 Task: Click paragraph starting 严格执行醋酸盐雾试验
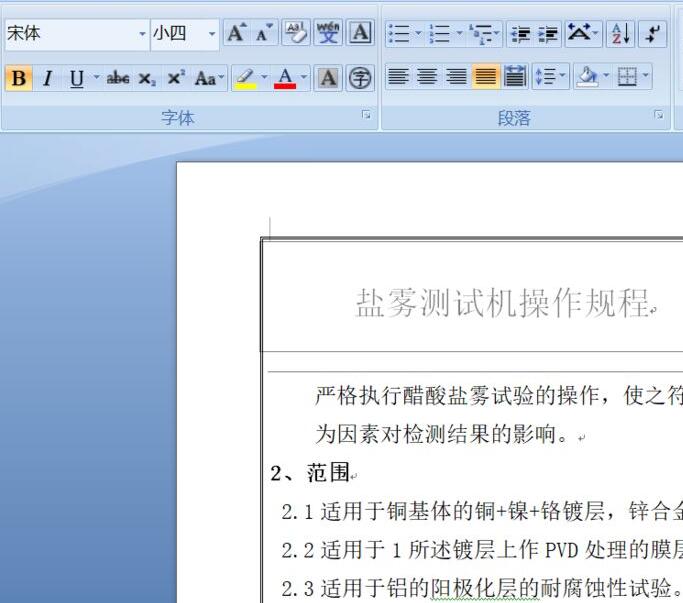click(x=499, y=396)
